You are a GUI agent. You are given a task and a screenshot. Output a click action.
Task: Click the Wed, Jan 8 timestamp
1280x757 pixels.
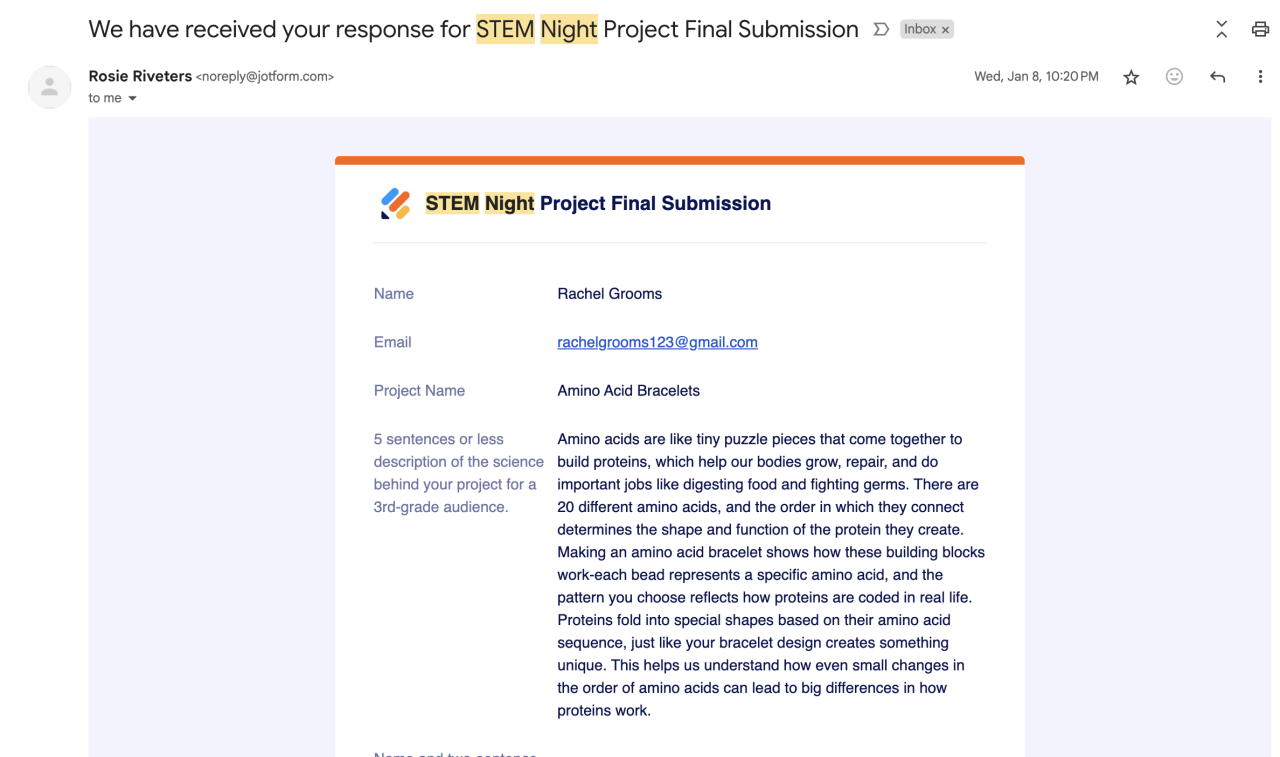tap(1036, 77)
